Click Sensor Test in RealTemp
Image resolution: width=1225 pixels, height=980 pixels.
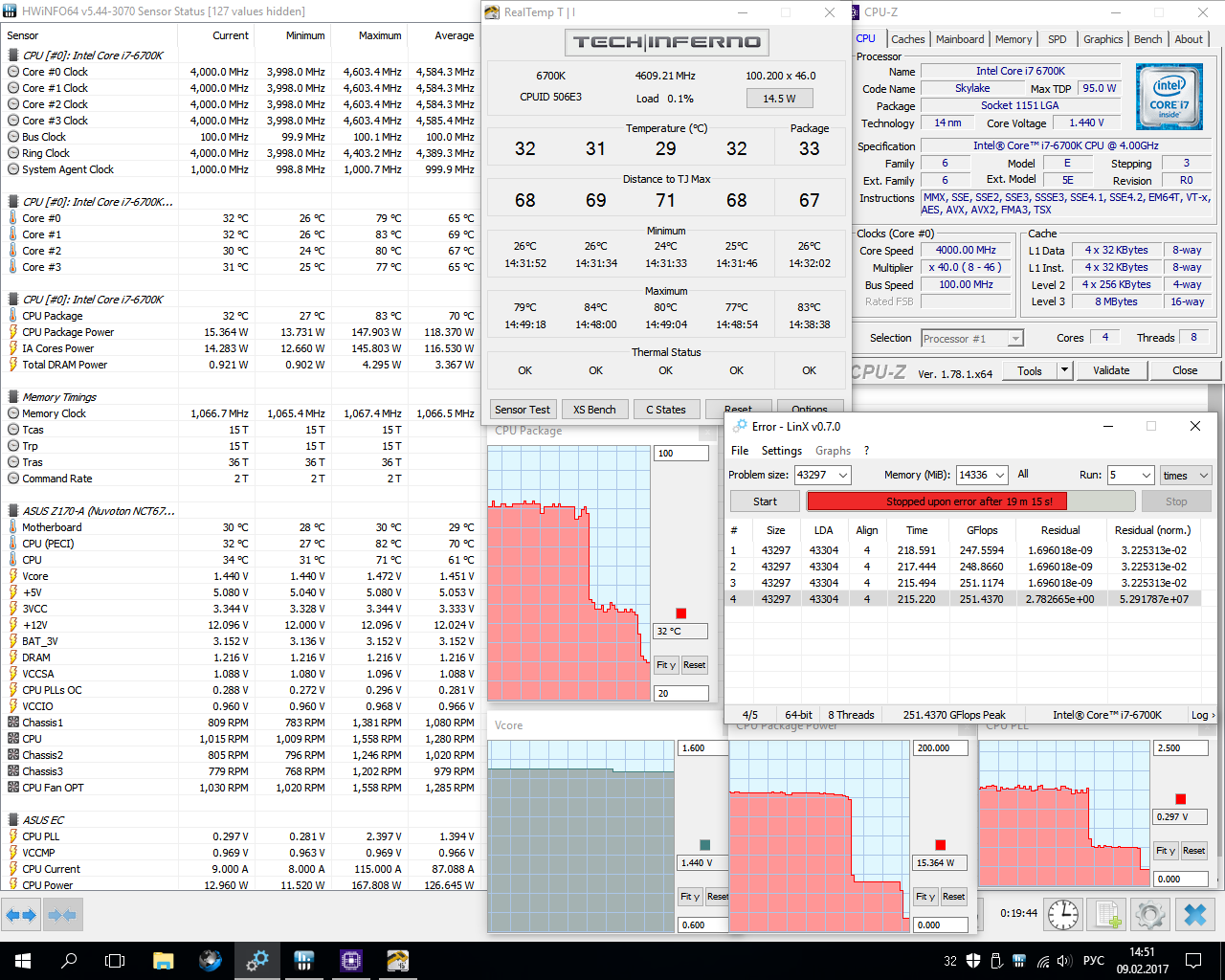523,410
